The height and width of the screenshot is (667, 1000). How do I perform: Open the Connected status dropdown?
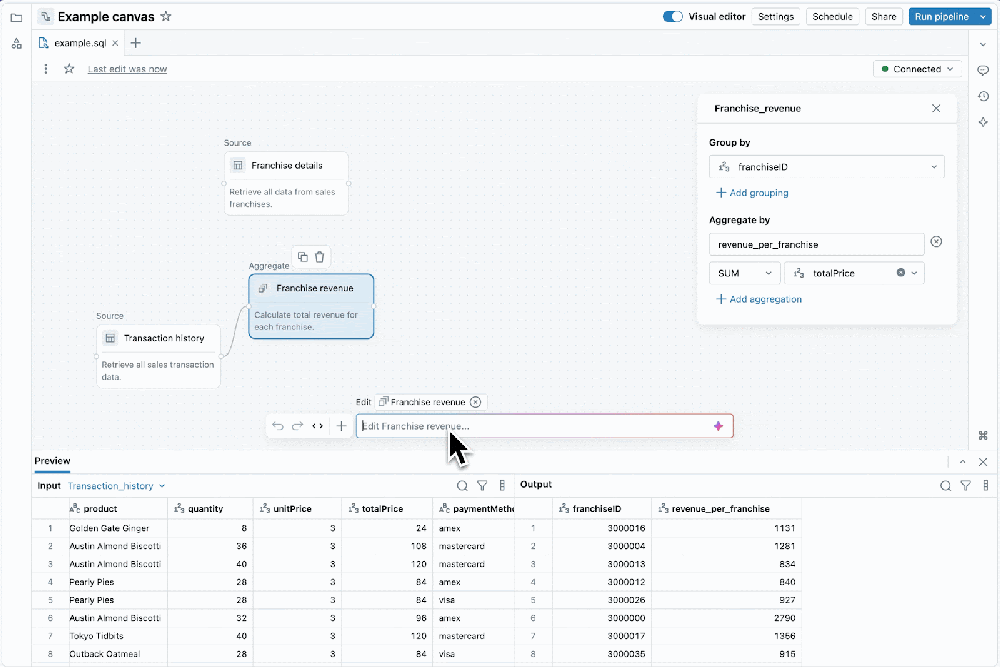916,69
